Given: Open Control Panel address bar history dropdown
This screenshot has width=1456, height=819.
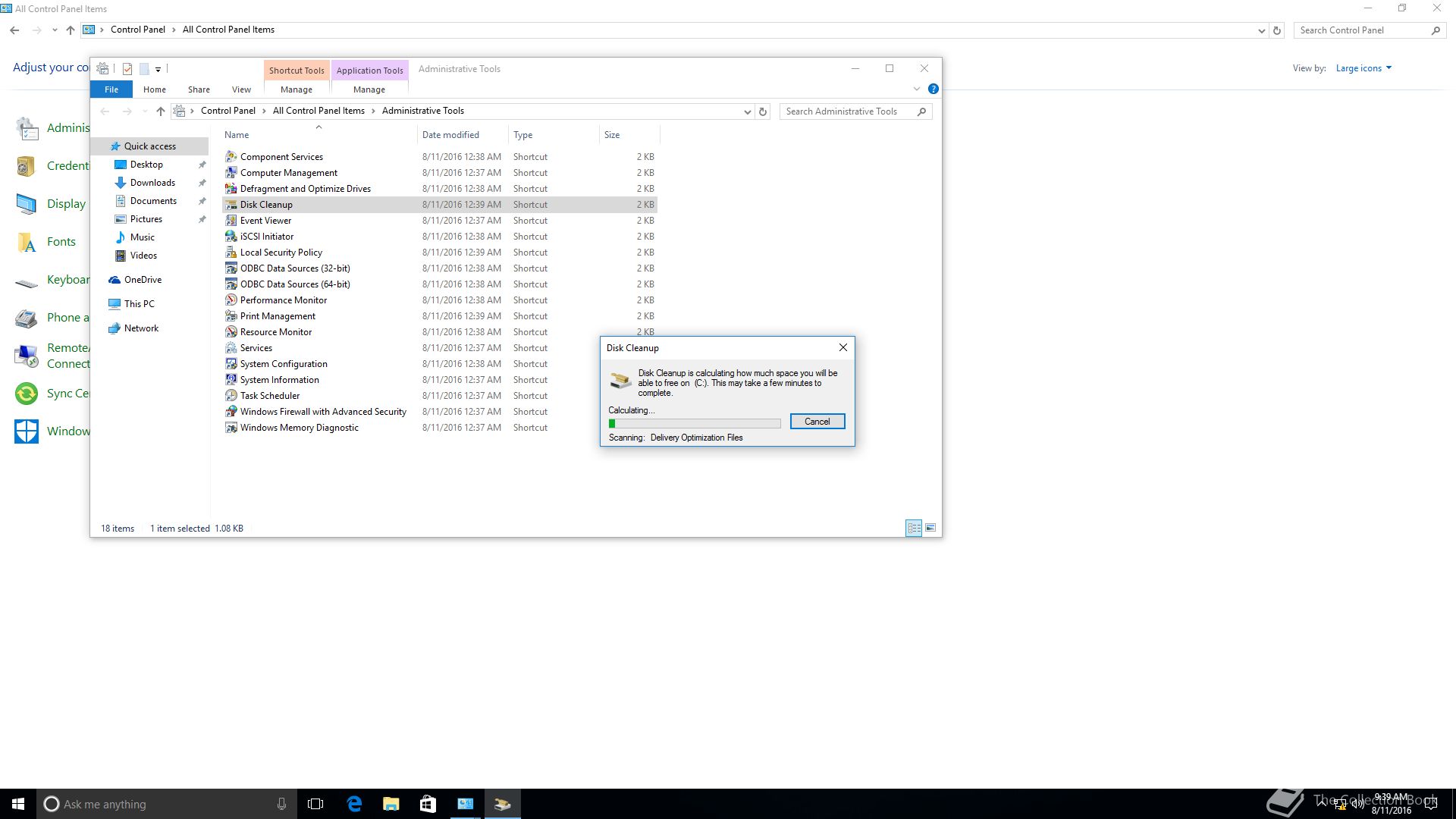Looking at the screenshot, I should click(1261, 30).
